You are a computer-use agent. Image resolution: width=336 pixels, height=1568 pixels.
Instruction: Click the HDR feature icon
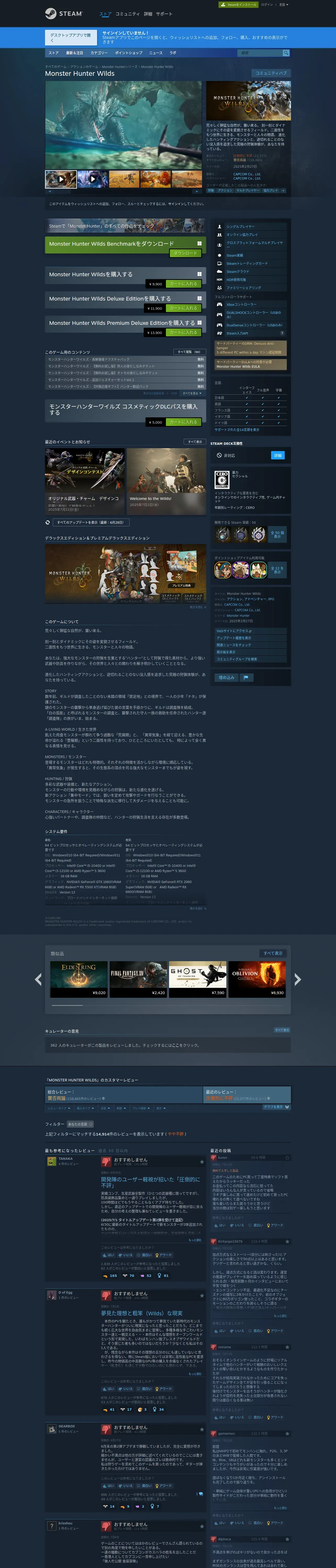[220, 279]
